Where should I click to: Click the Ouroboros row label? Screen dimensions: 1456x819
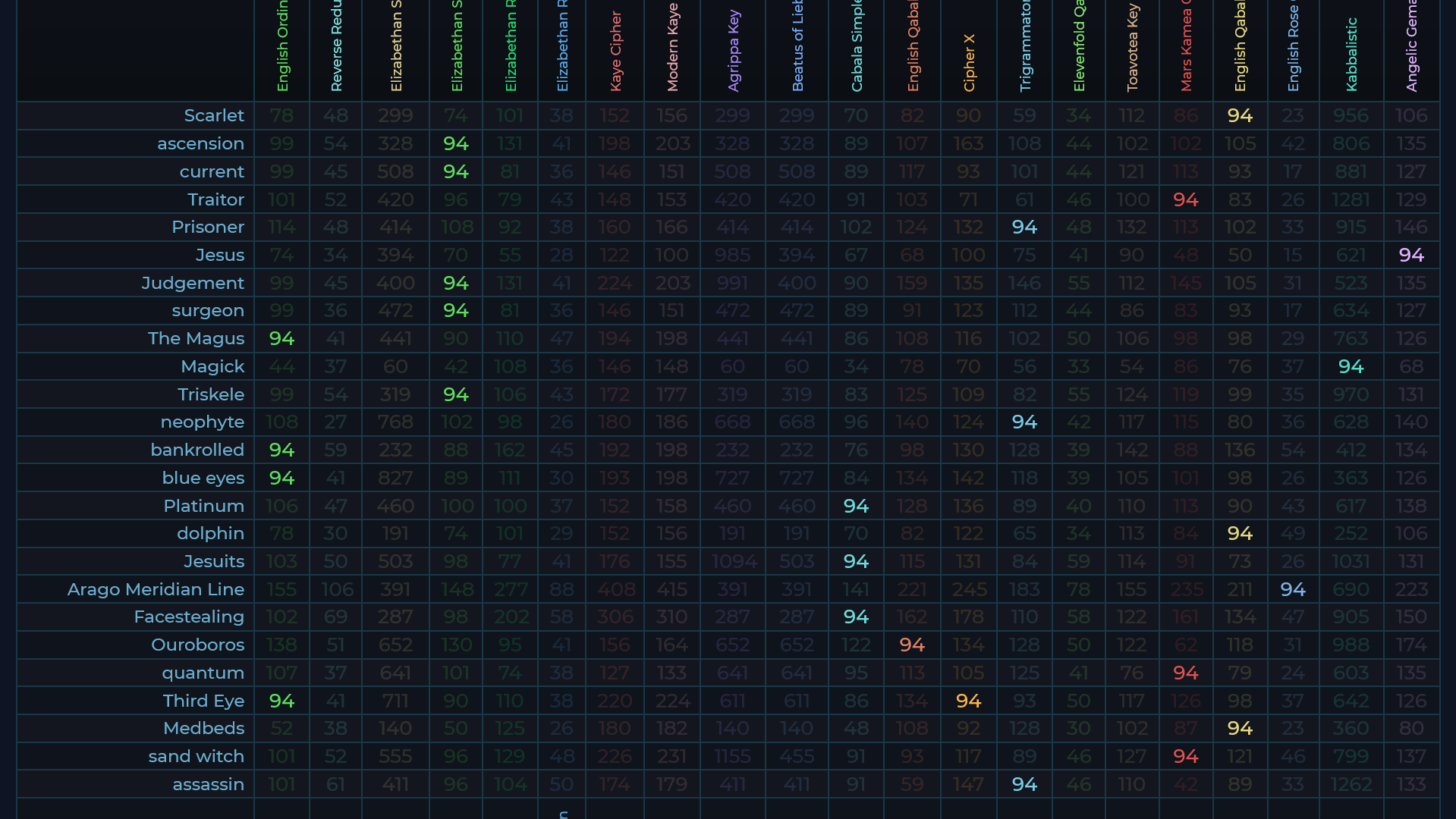coord(197,645)
